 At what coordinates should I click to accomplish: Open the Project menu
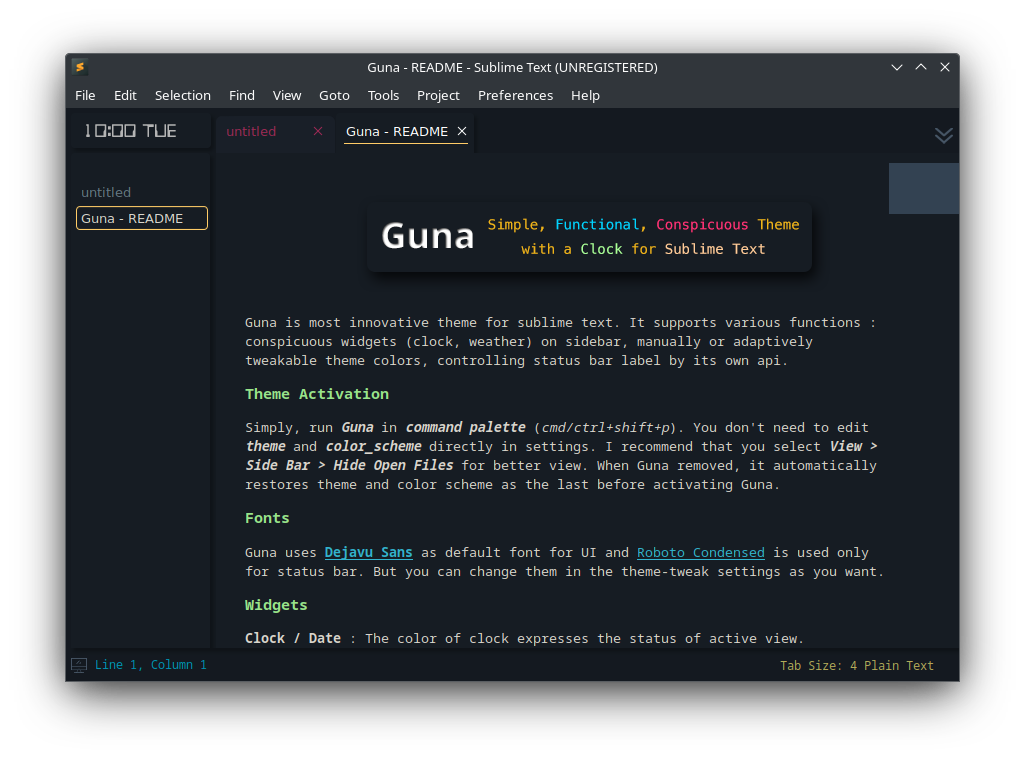(438, 95)
